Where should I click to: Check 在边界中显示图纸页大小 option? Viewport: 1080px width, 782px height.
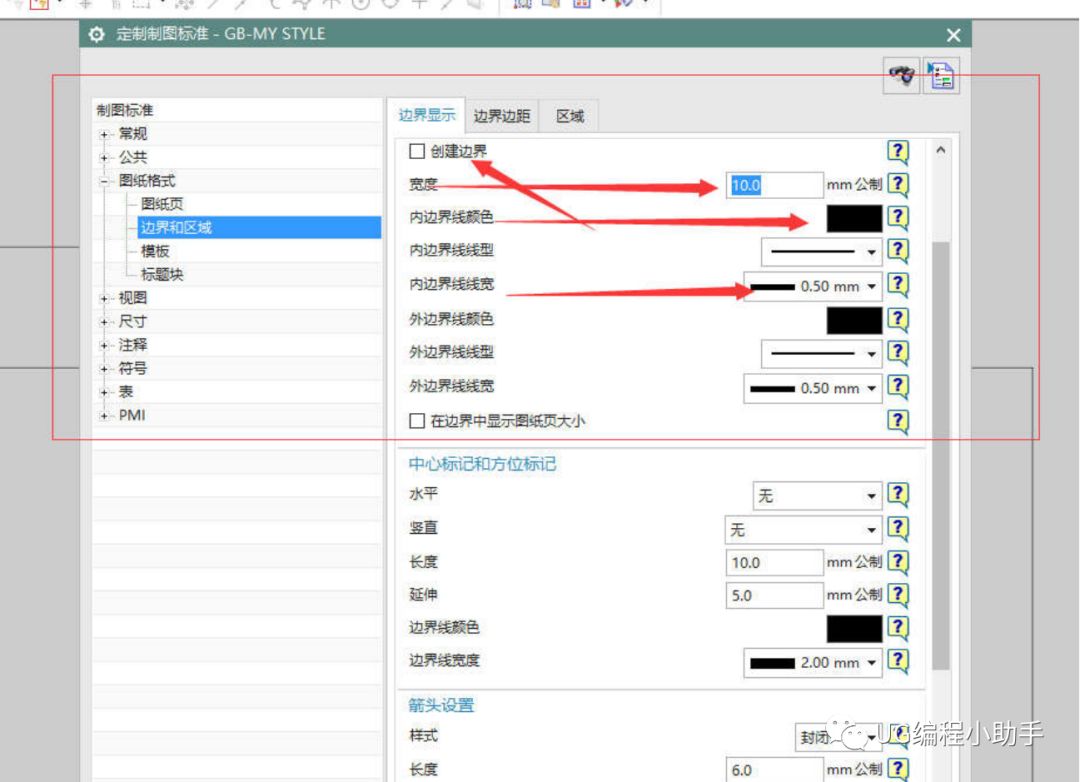click(416, 421)
